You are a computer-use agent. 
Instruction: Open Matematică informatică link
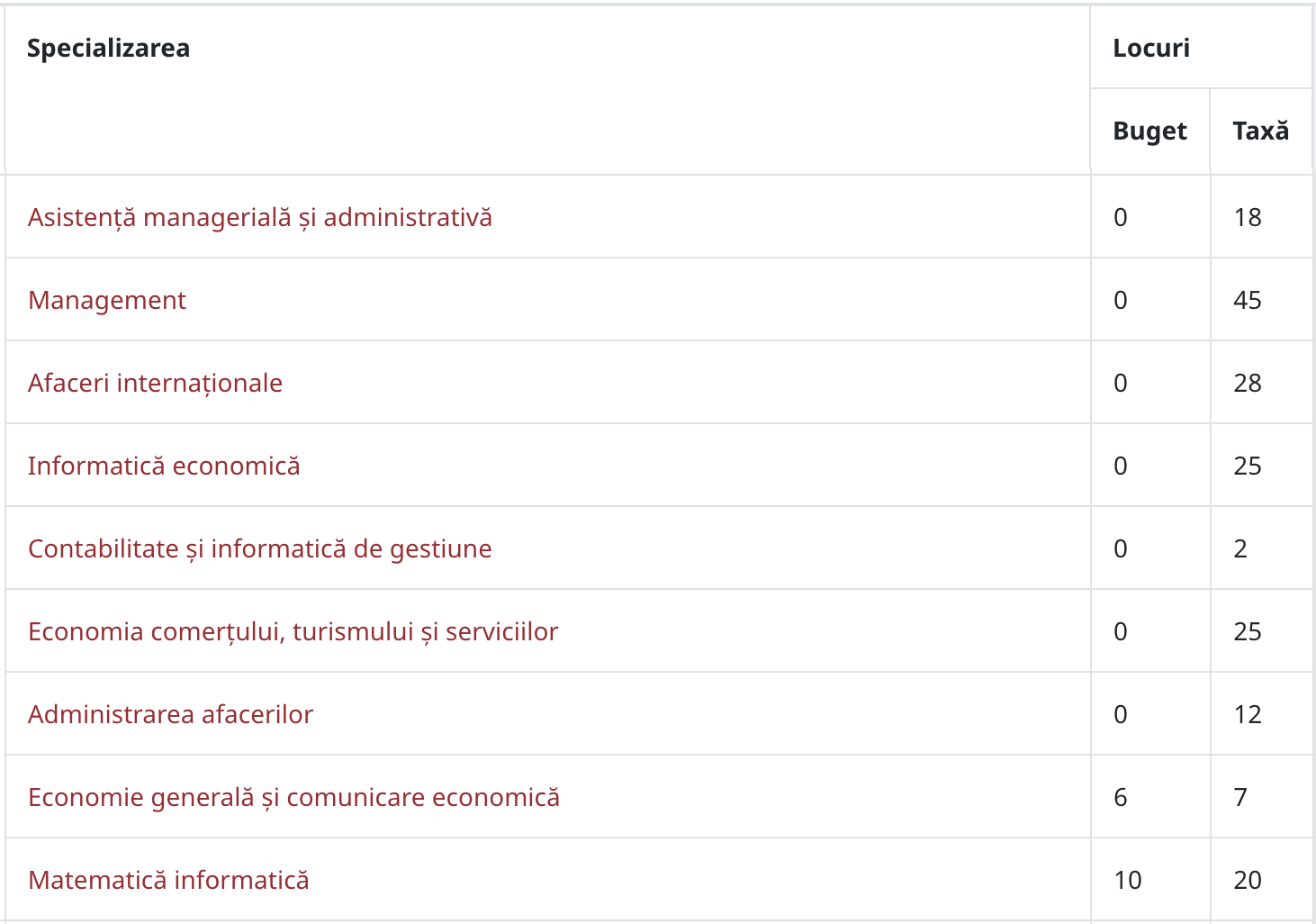[x=168, y=881]
